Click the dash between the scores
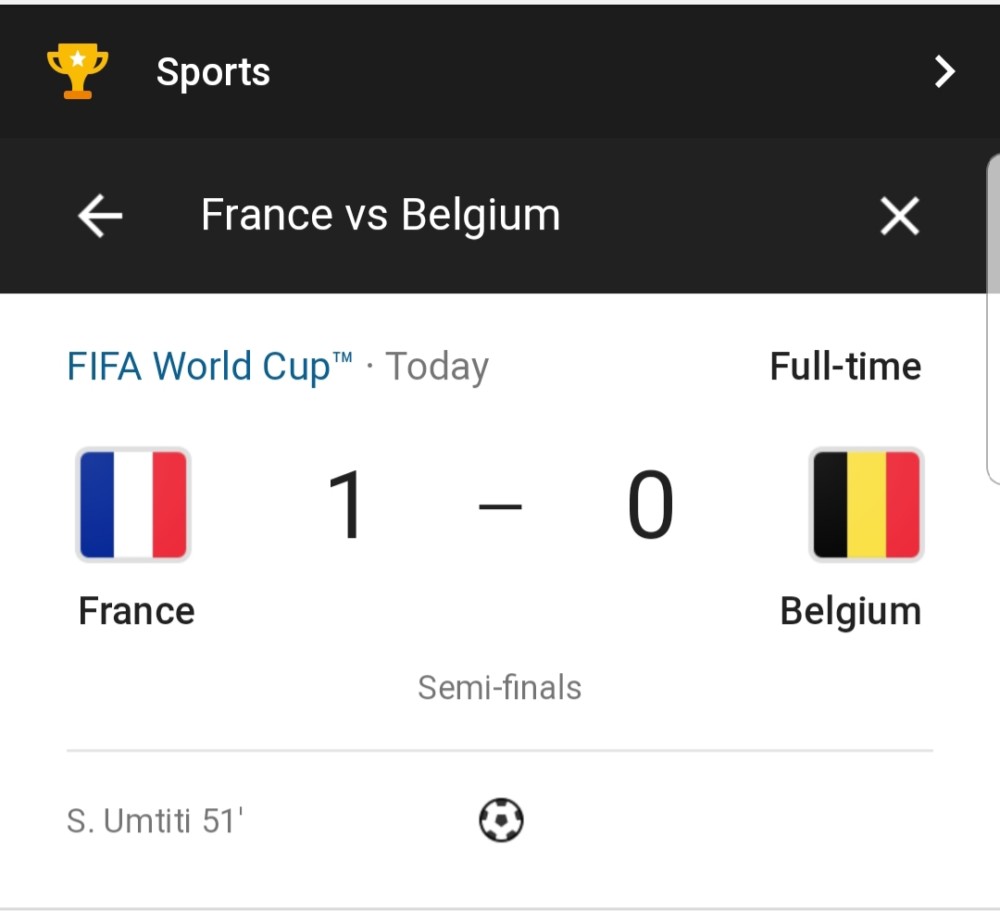The height and width of the screenshot is (911, 1000). [500, 507]
